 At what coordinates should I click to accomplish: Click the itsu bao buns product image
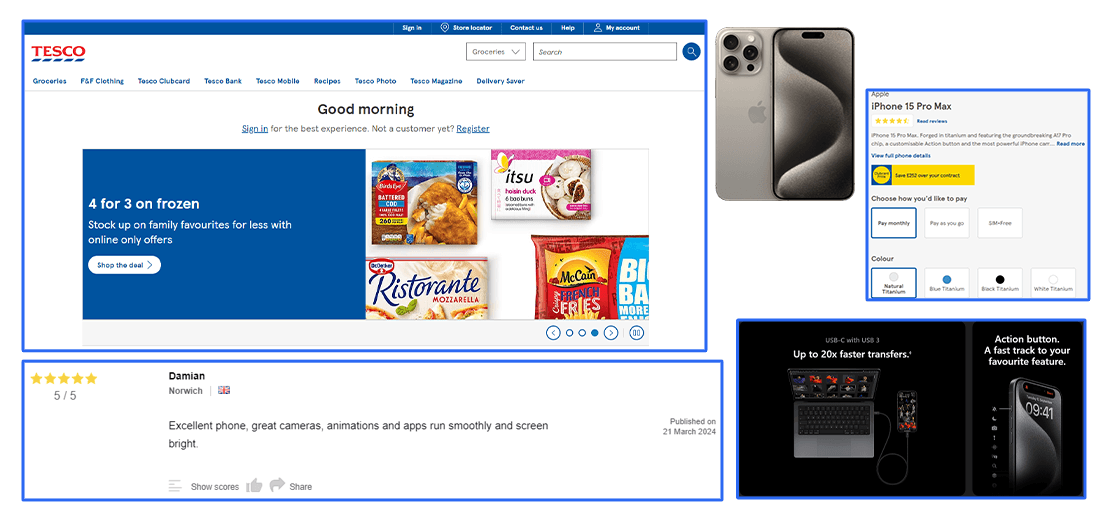pos(542,185)
